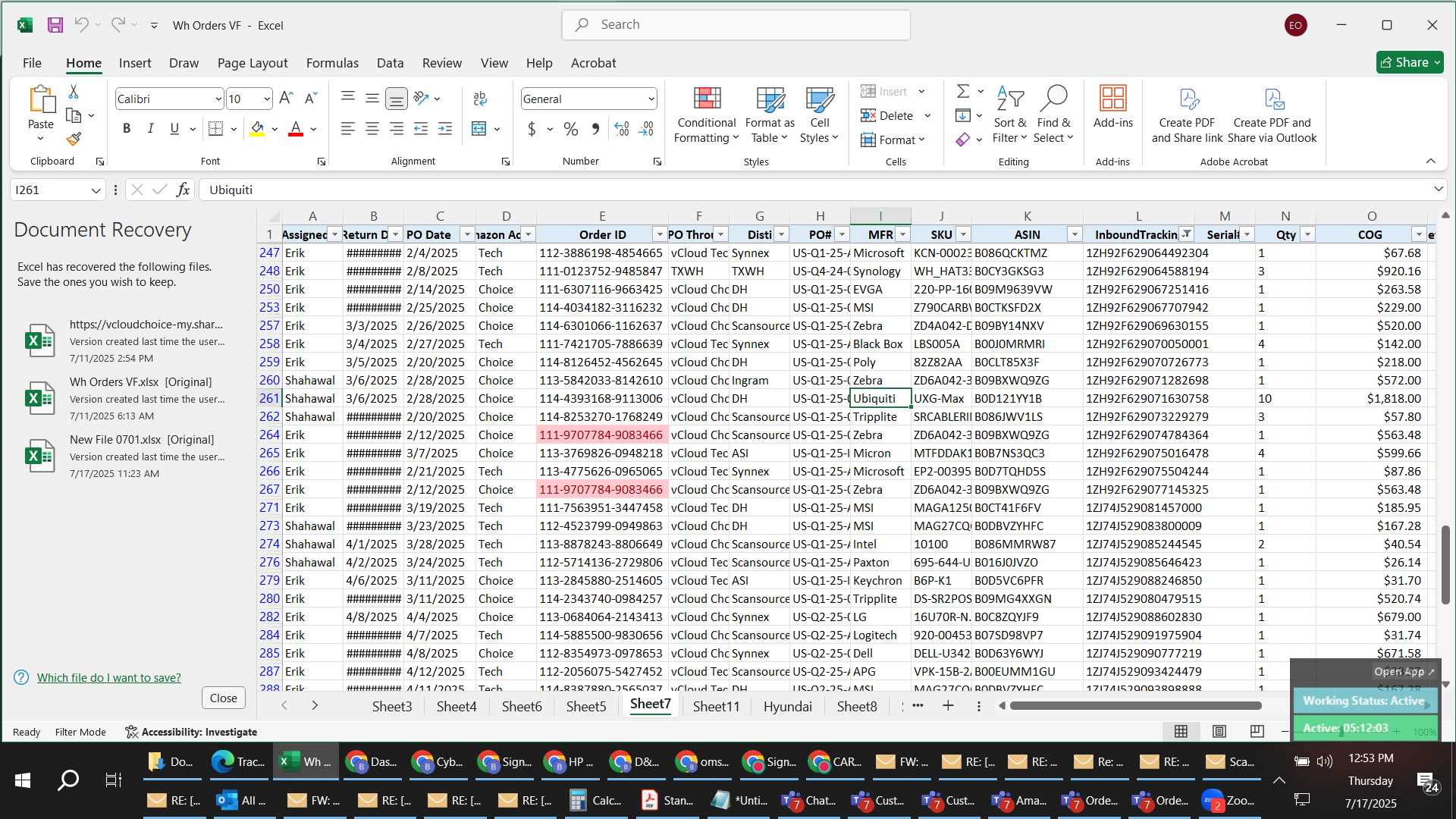This screenshot has width=1456, height=819.
Task: Click the yellow Fill Color swatch
Action: tap(257, 129)
